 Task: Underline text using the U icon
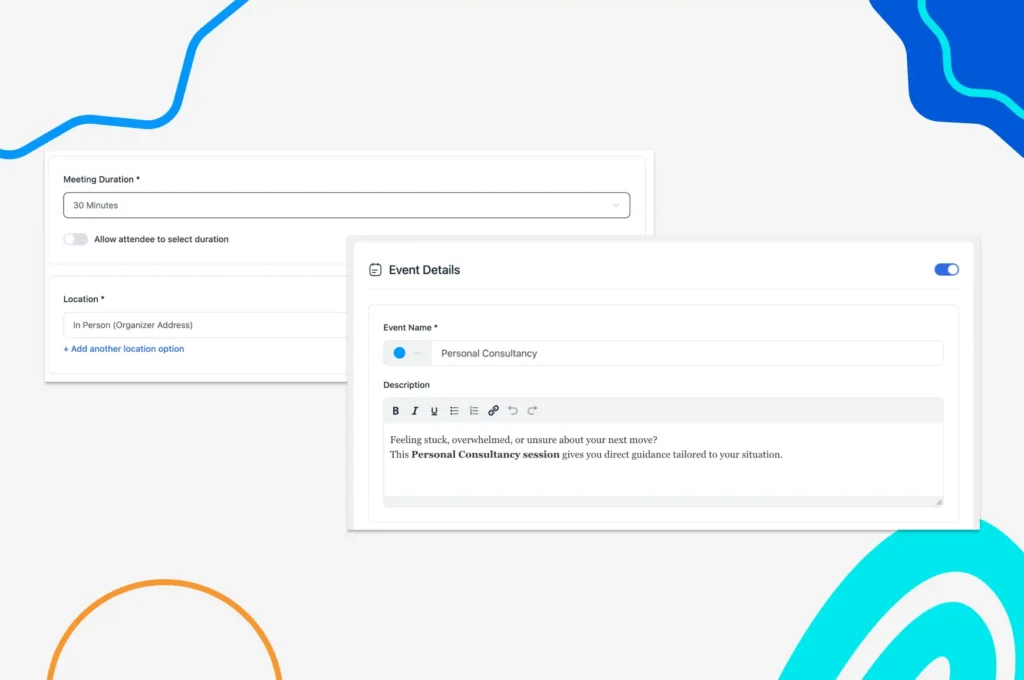tap(434, 411)
